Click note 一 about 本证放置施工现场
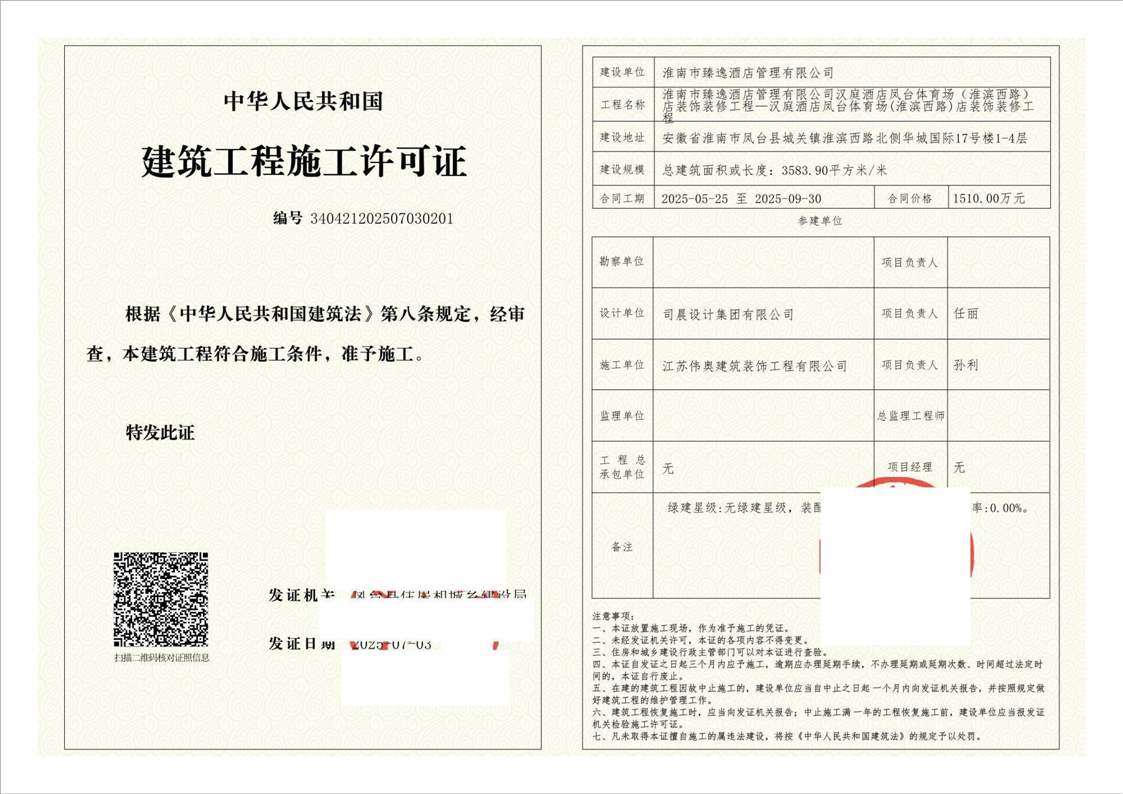This screenshot has width=1123, height=794. coord(691,628)
